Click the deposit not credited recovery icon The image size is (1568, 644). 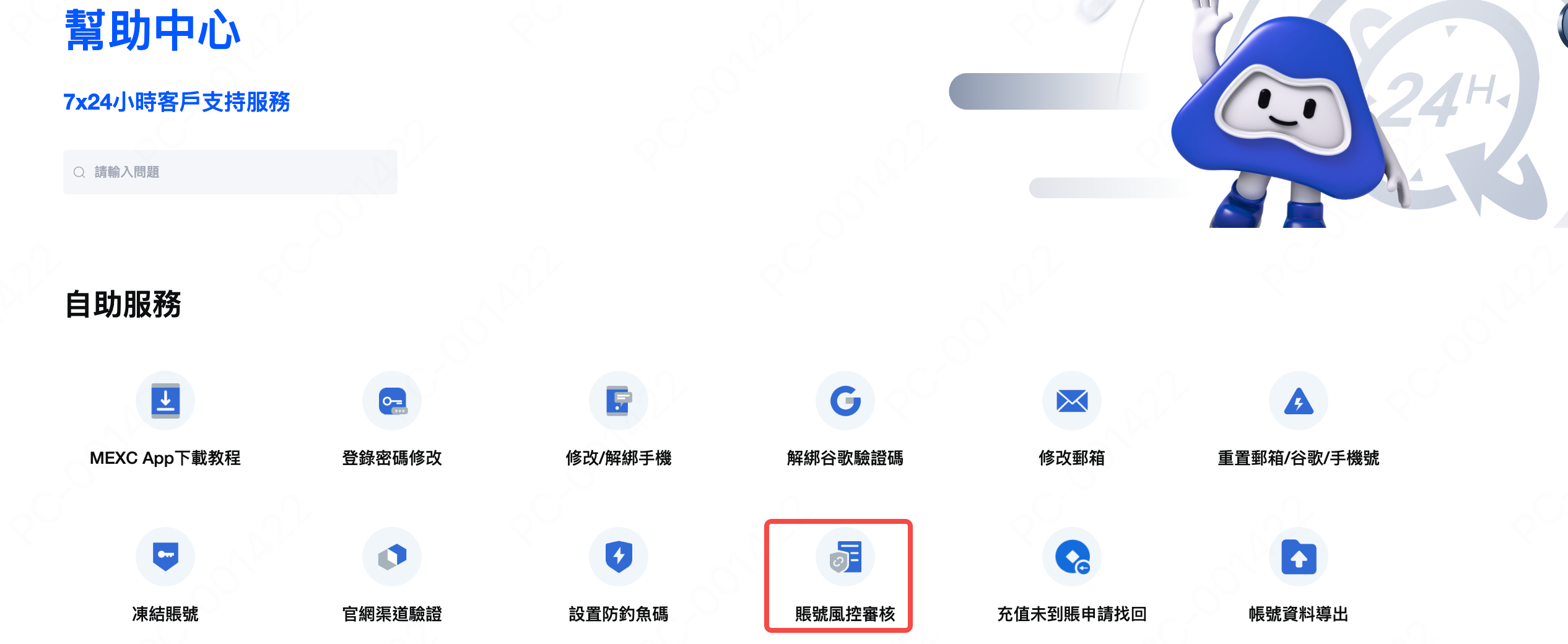pyautogui.click(x=1072, y=557)
